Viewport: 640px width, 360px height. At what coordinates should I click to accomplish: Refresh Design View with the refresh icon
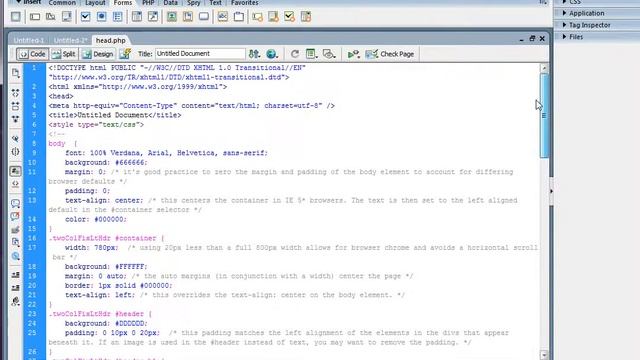click(295, 54)
